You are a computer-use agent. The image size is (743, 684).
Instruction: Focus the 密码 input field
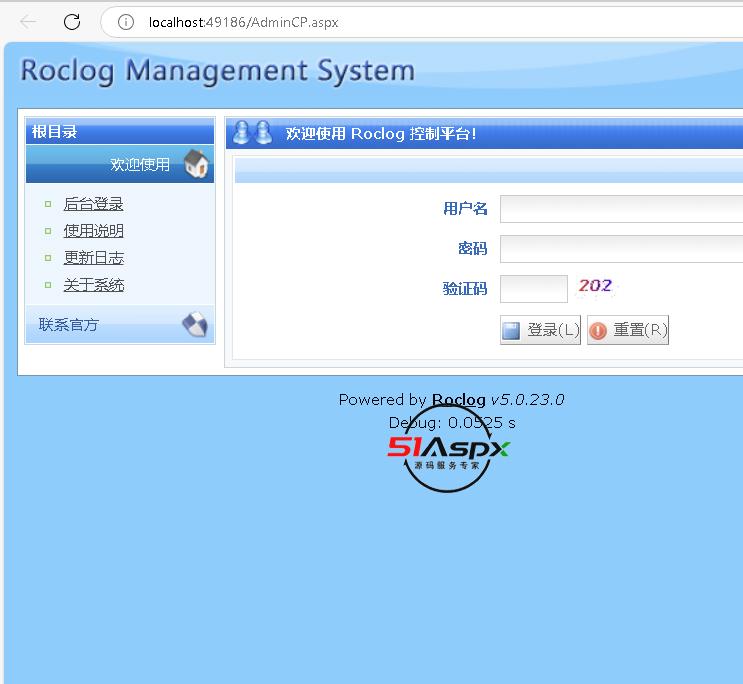pos(621,249)
